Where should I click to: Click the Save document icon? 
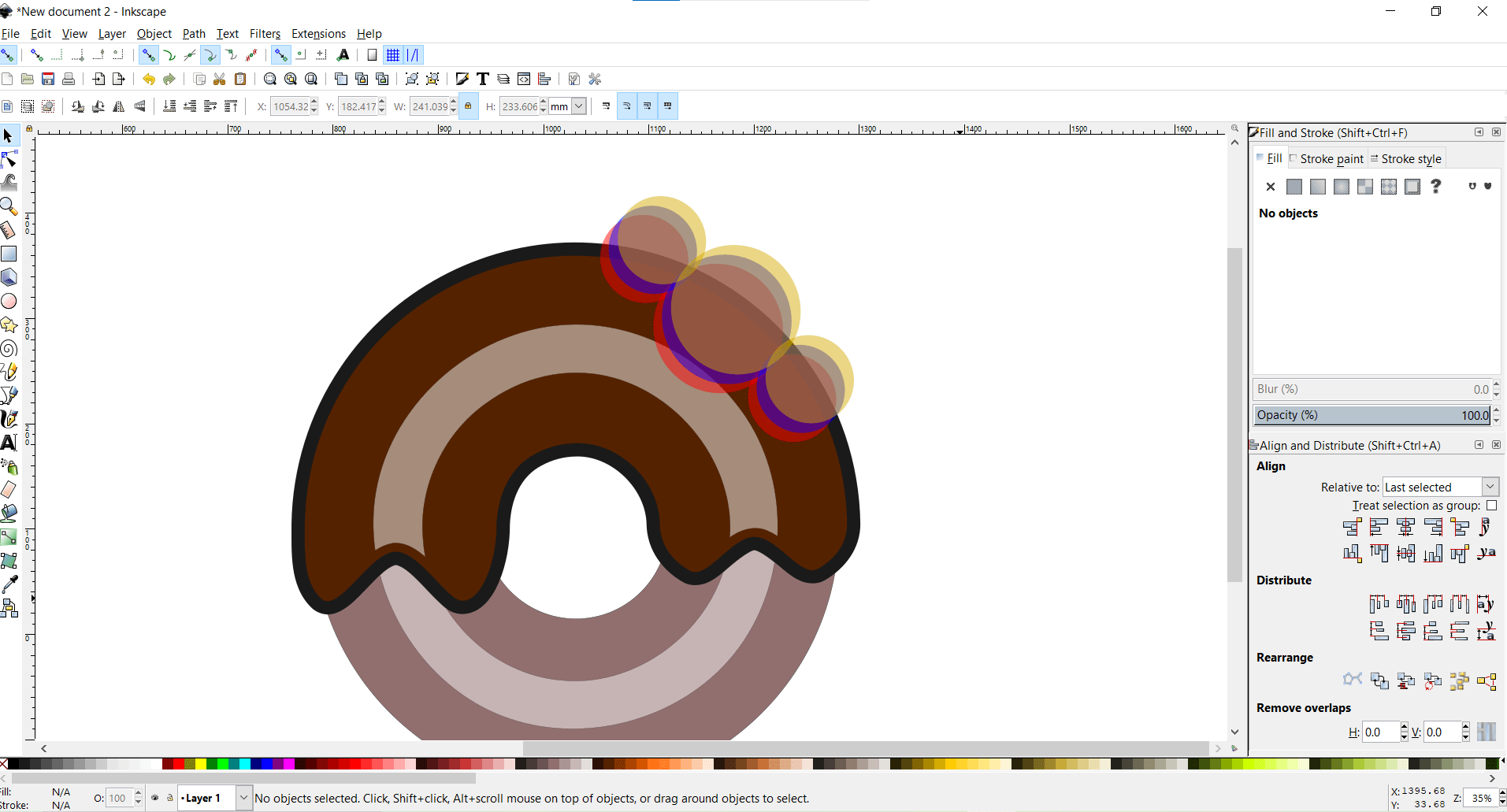click(x=48, y=79)
